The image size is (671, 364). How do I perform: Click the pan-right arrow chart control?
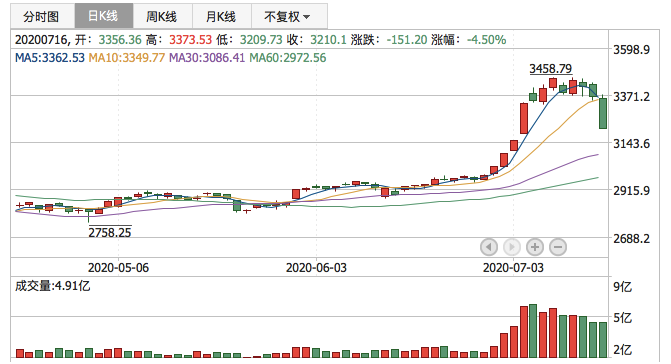coord(512,247)
